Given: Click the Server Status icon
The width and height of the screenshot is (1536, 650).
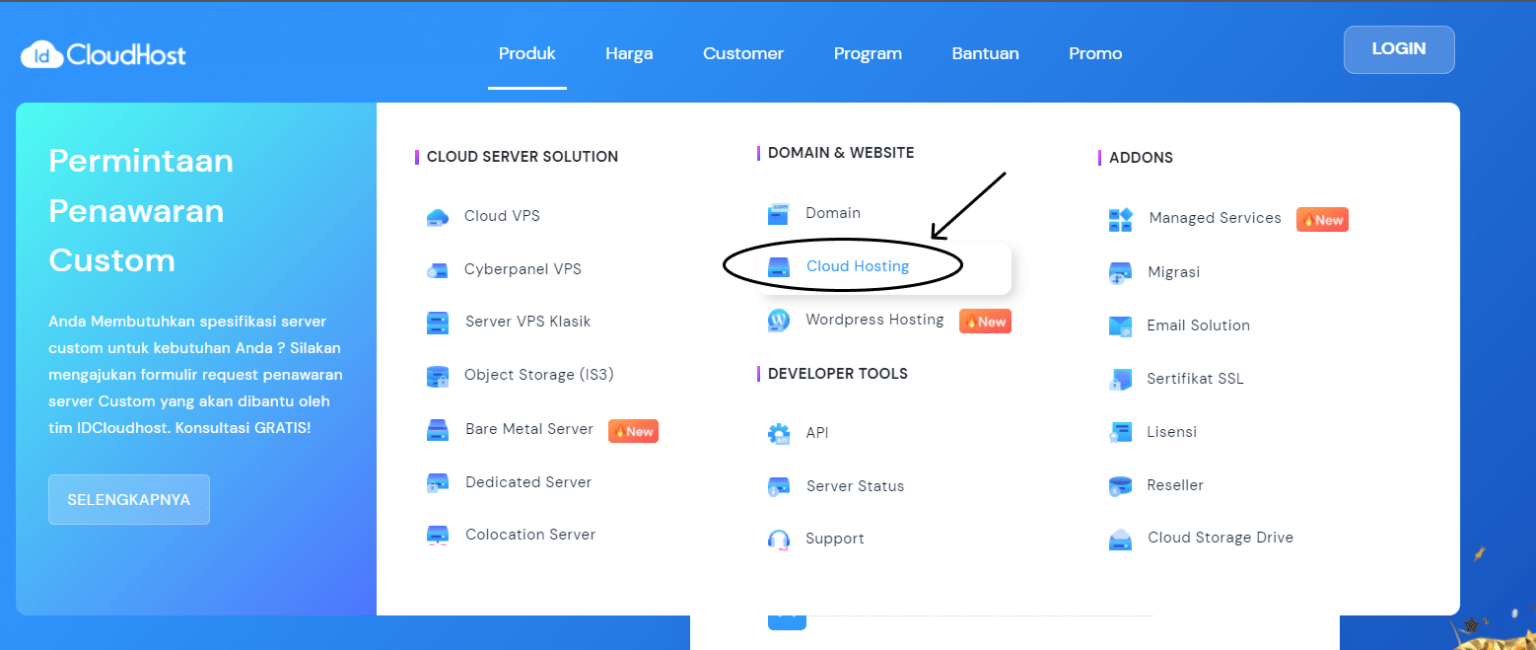Looking at the screenshot, I should click(779, 486).
